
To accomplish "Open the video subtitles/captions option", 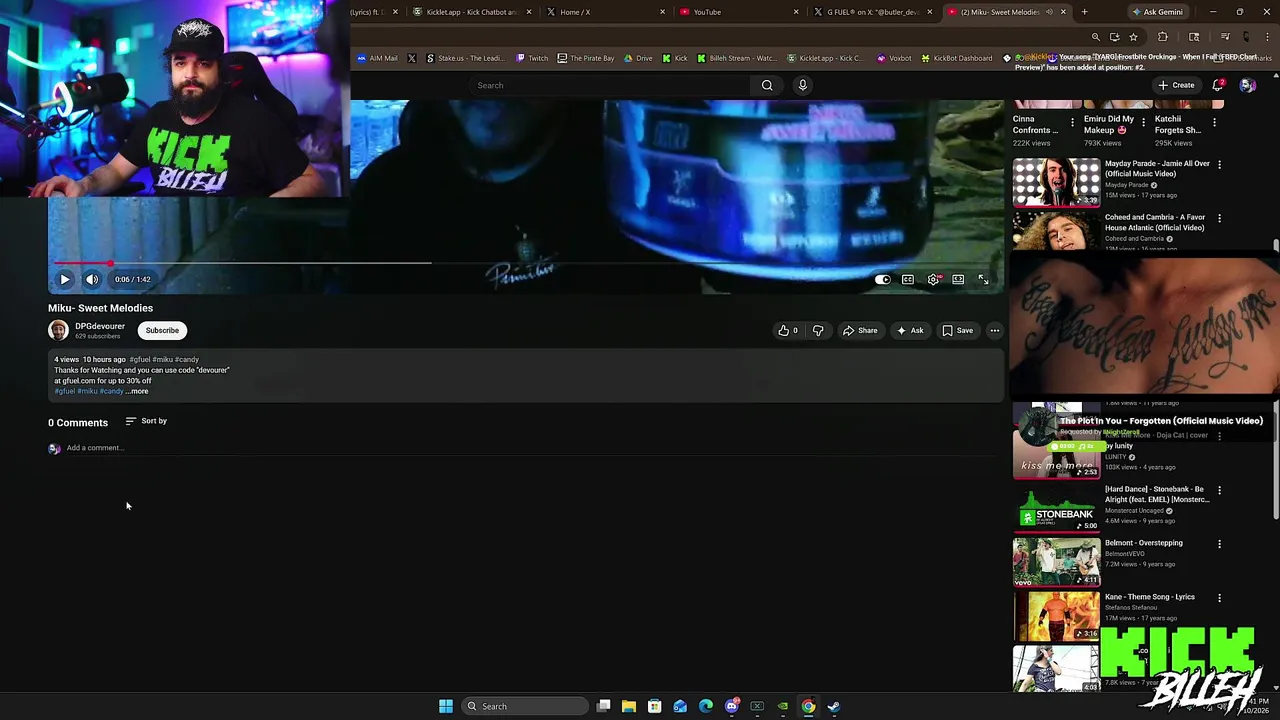I will [908, 280].
